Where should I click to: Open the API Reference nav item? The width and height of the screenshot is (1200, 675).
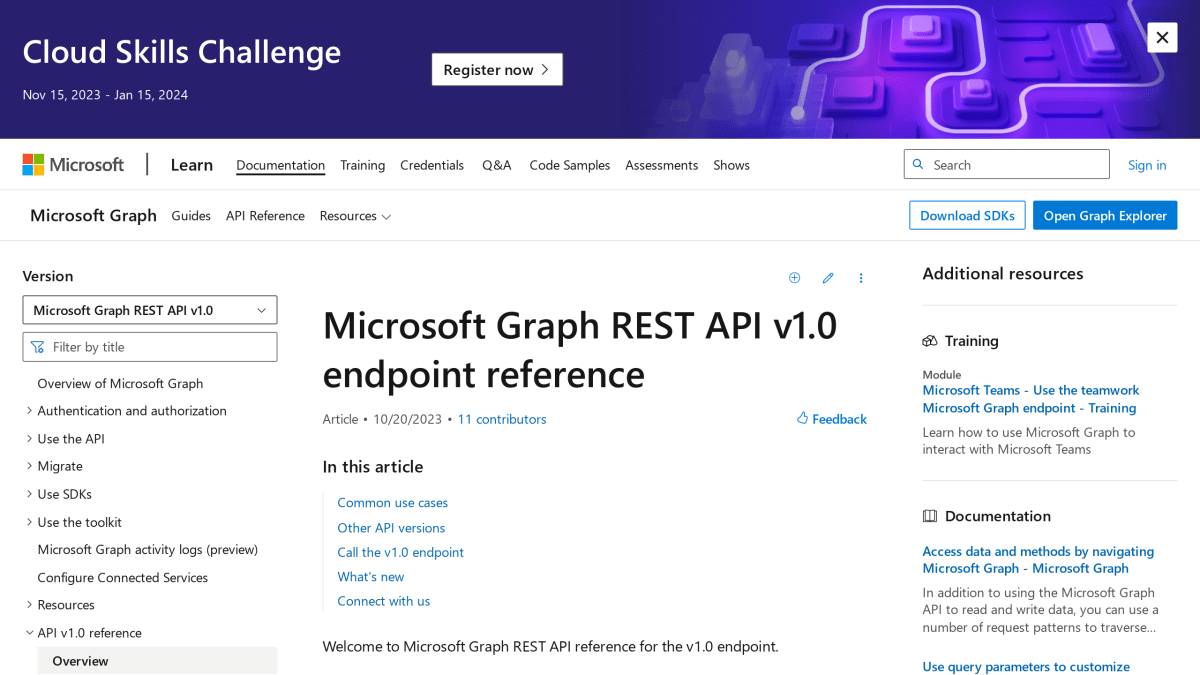[x=265, y=216]
